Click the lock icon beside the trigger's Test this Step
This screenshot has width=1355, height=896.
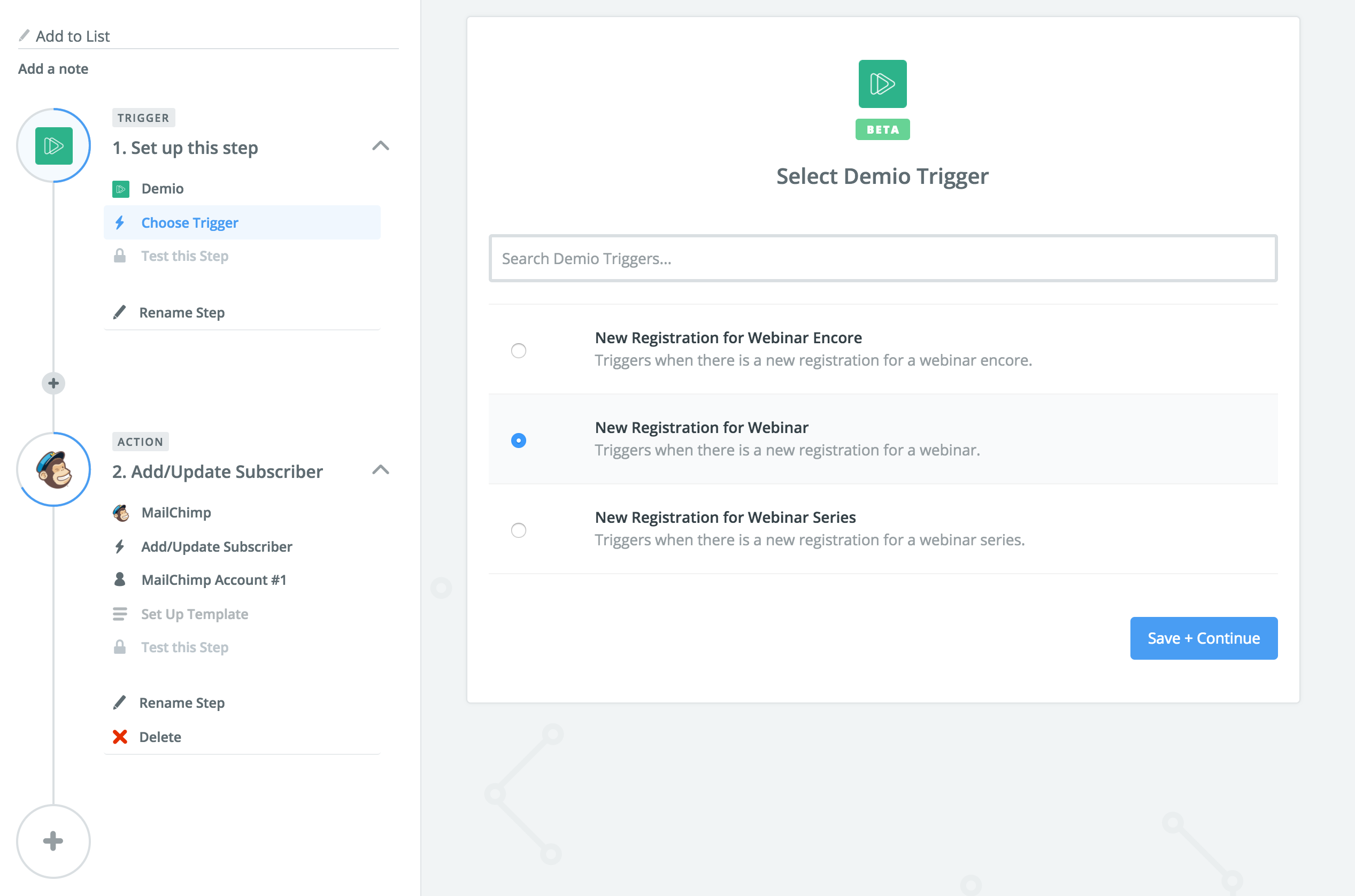pyautogui.click(x=120, y=256)
